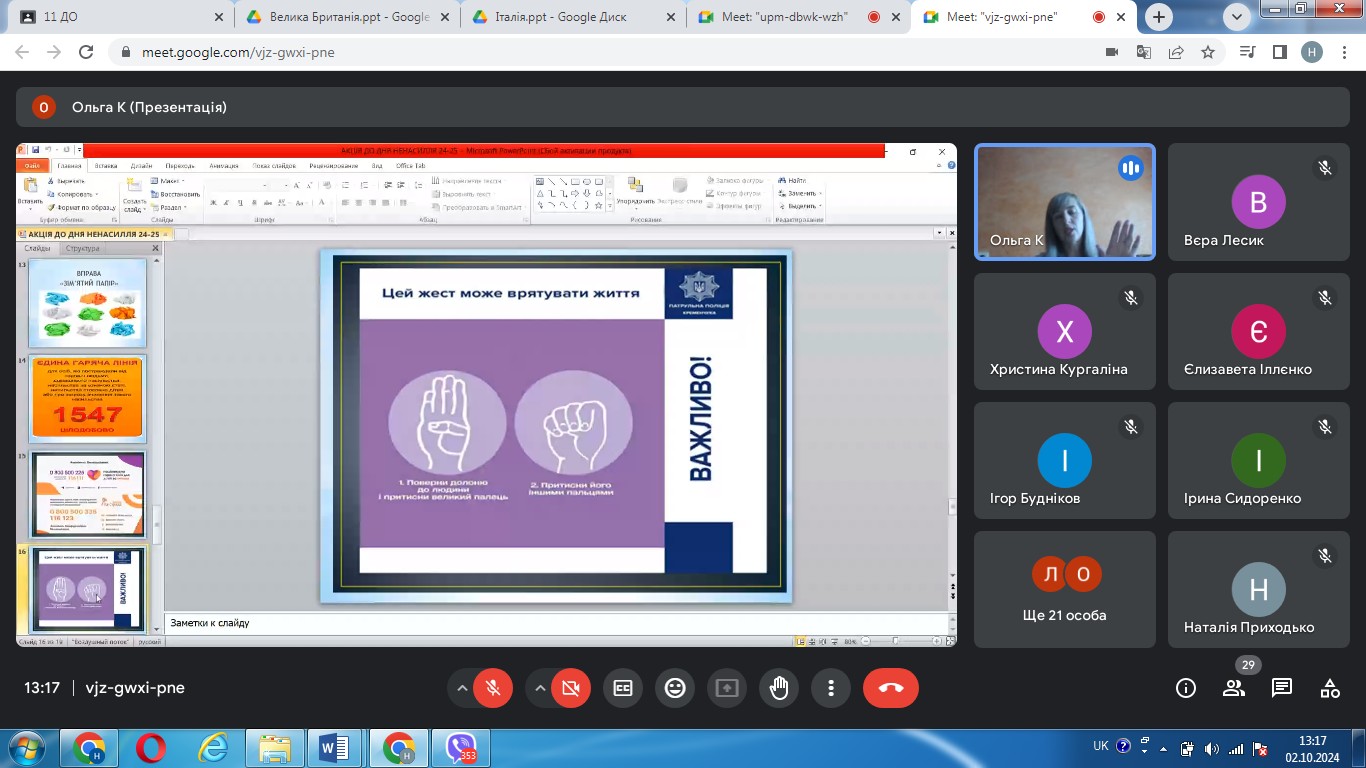Screen dimensions: 1366x768
Task: Expand video settings arrow beside camera
Action: 540,688
